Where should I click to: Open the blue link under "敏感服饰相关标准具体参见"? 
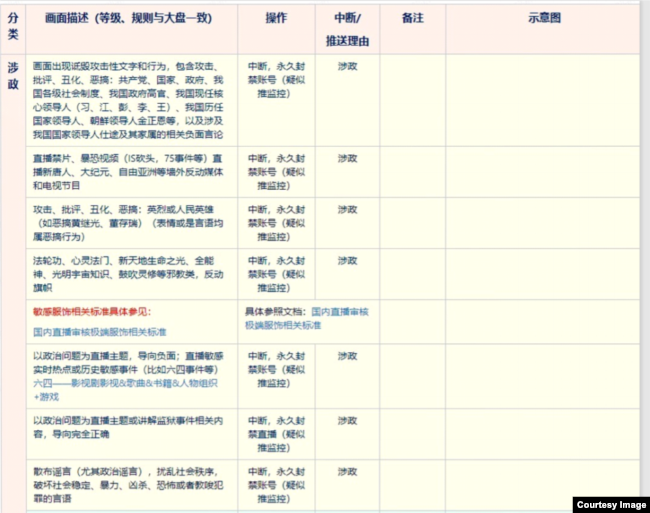point(99,330)
